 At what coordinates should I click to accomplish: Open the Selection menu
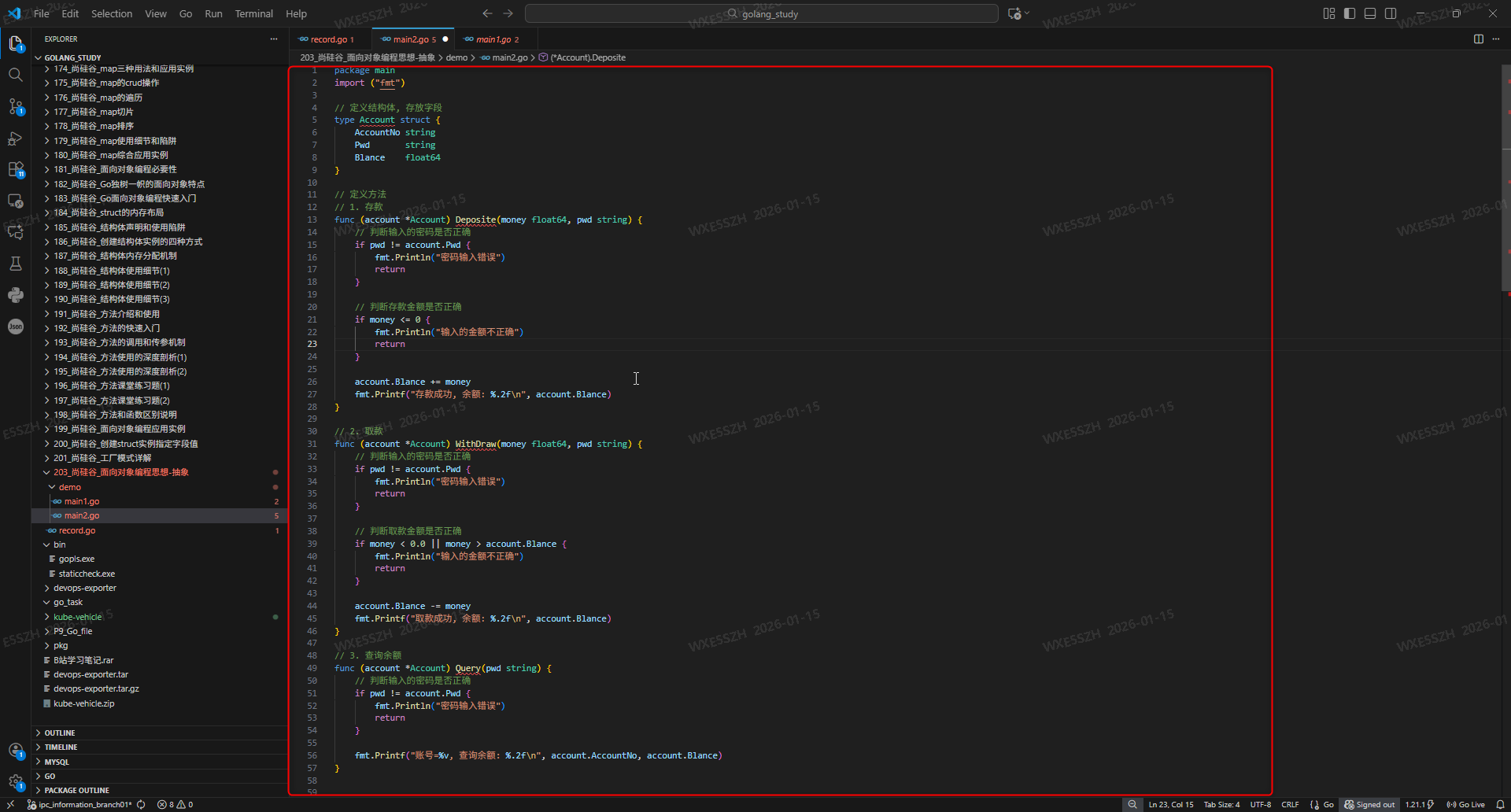112,13
